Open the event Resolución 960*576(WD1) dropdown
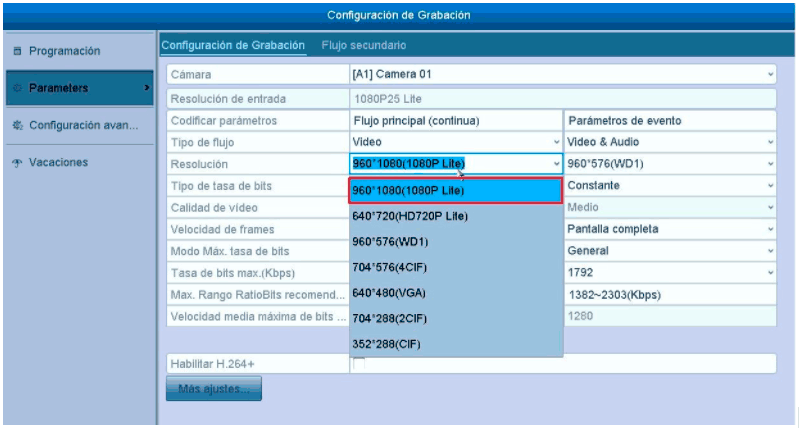799x428 pixels. point(770,164)
